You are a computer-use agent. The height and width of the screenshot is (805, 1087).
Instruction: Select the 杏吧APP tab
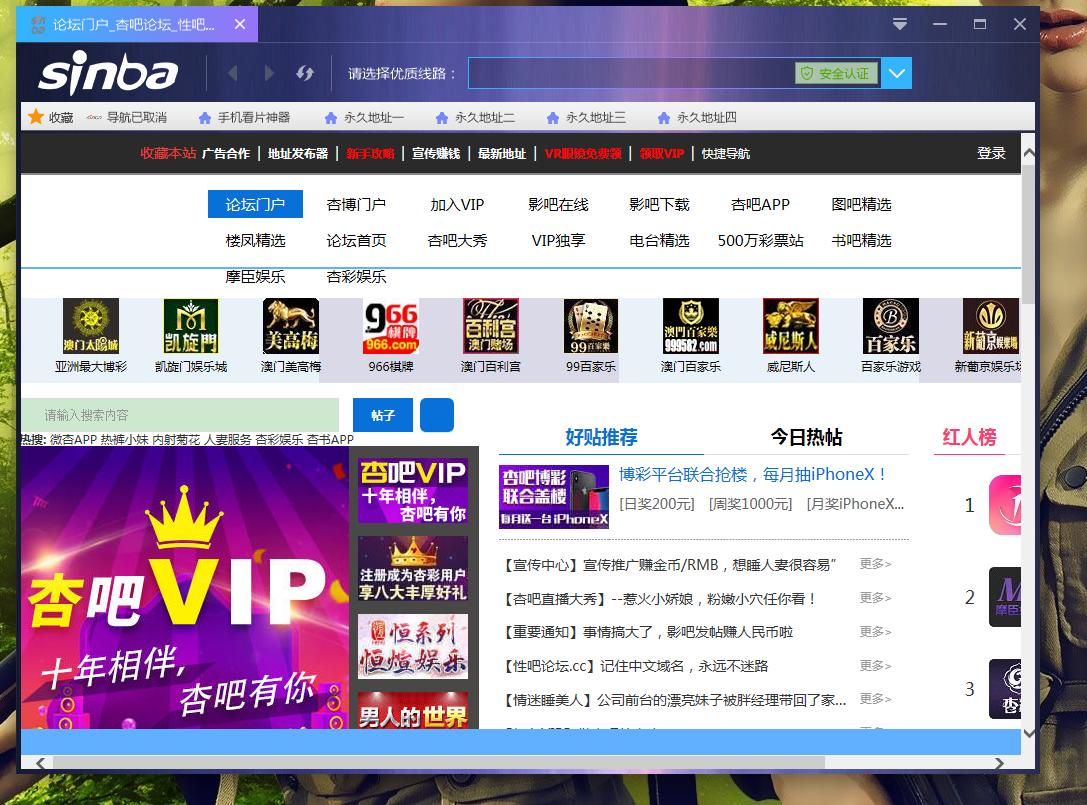(x=758, y=204)
